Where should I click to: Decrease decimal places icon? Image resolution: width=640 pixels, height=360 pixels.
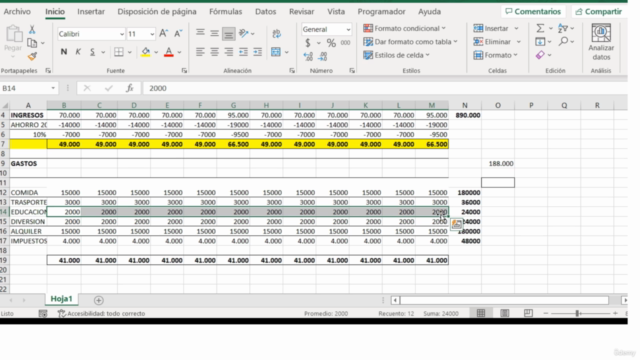coord(322,56)
